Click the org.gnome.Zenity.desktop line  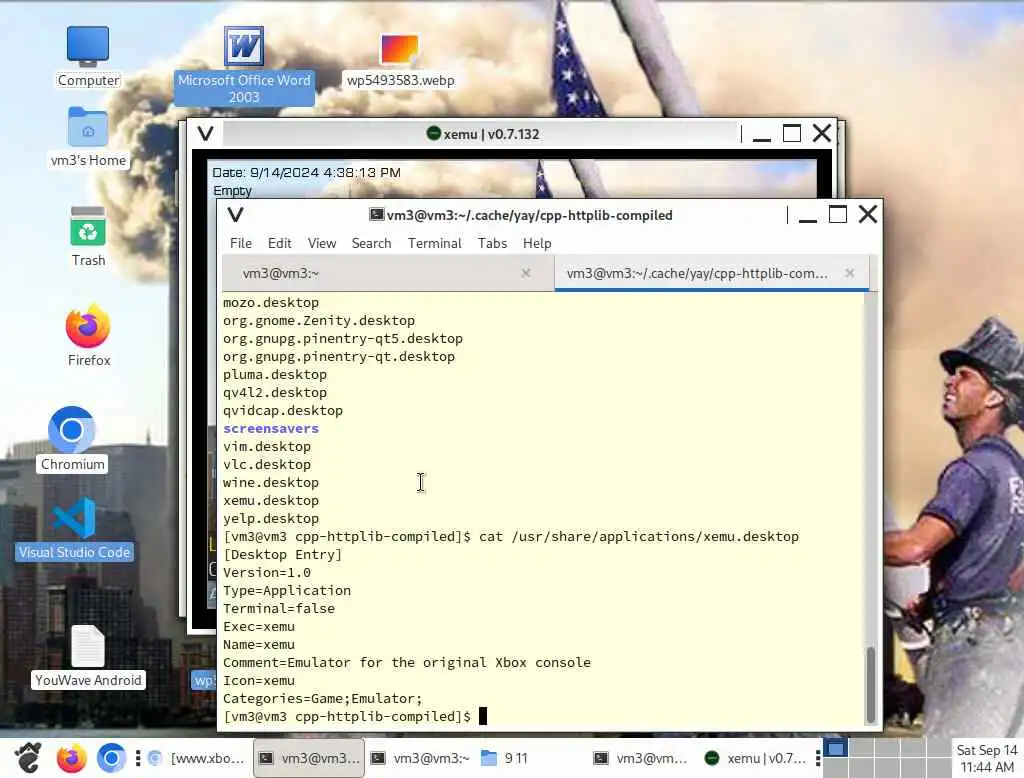pos(319,320)
